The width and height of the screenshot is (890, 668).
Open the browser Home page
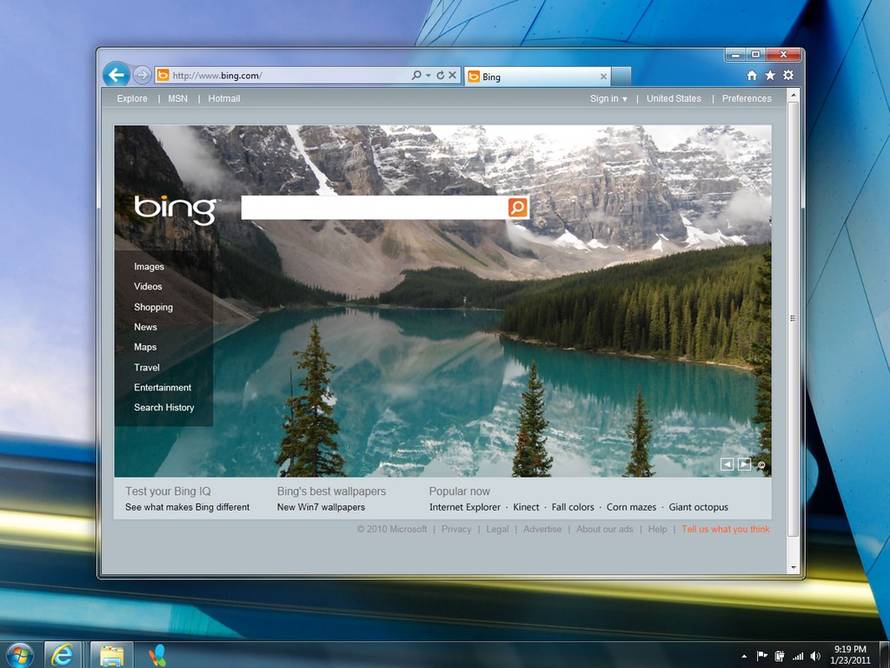[x=750, y=75]
